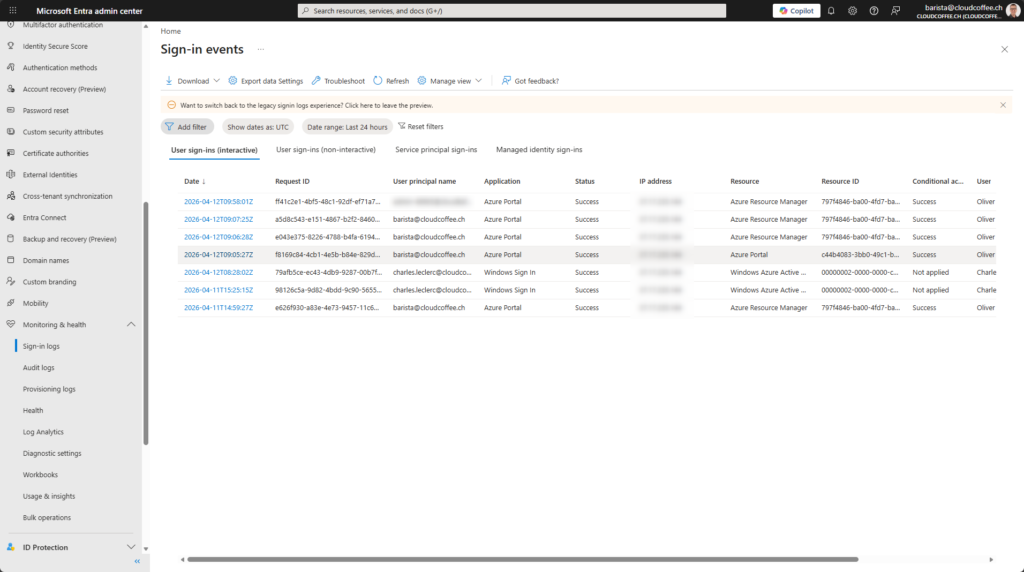The height and width of the screenshot is (572, 1024).
Task: Click the Password reset sidebar icon
Action: (x=10, y=110)
